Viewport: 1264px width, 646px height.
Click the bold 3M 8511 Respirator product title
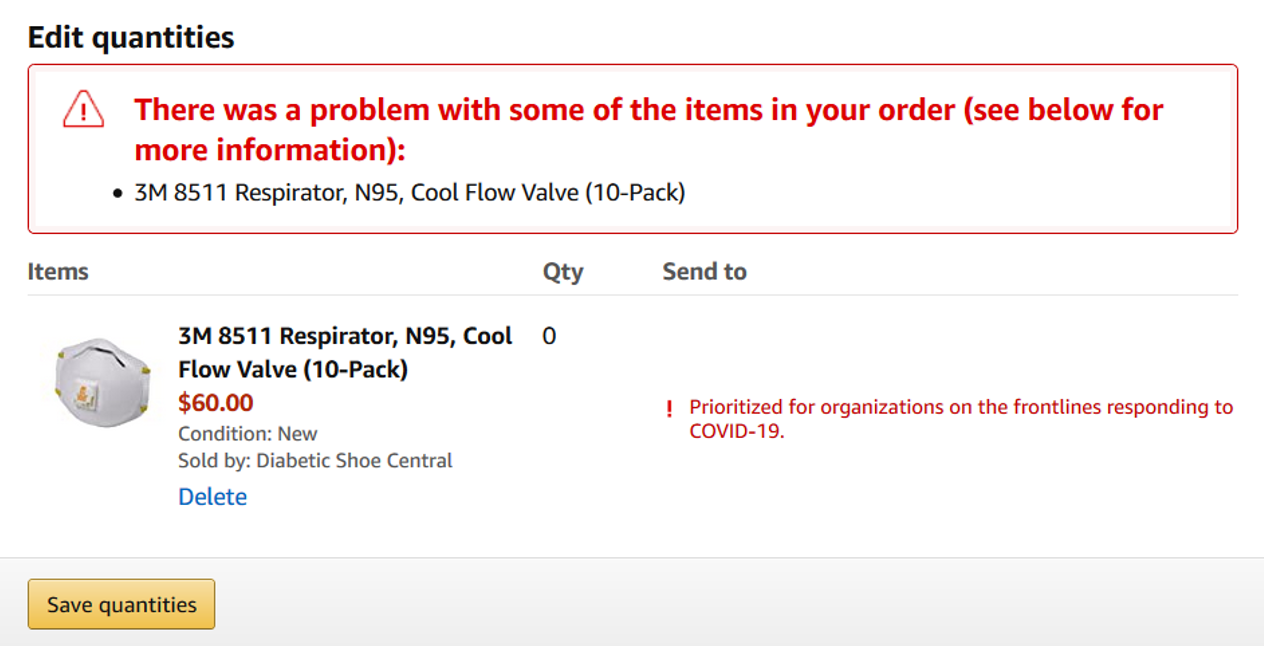tap(345, 352)
